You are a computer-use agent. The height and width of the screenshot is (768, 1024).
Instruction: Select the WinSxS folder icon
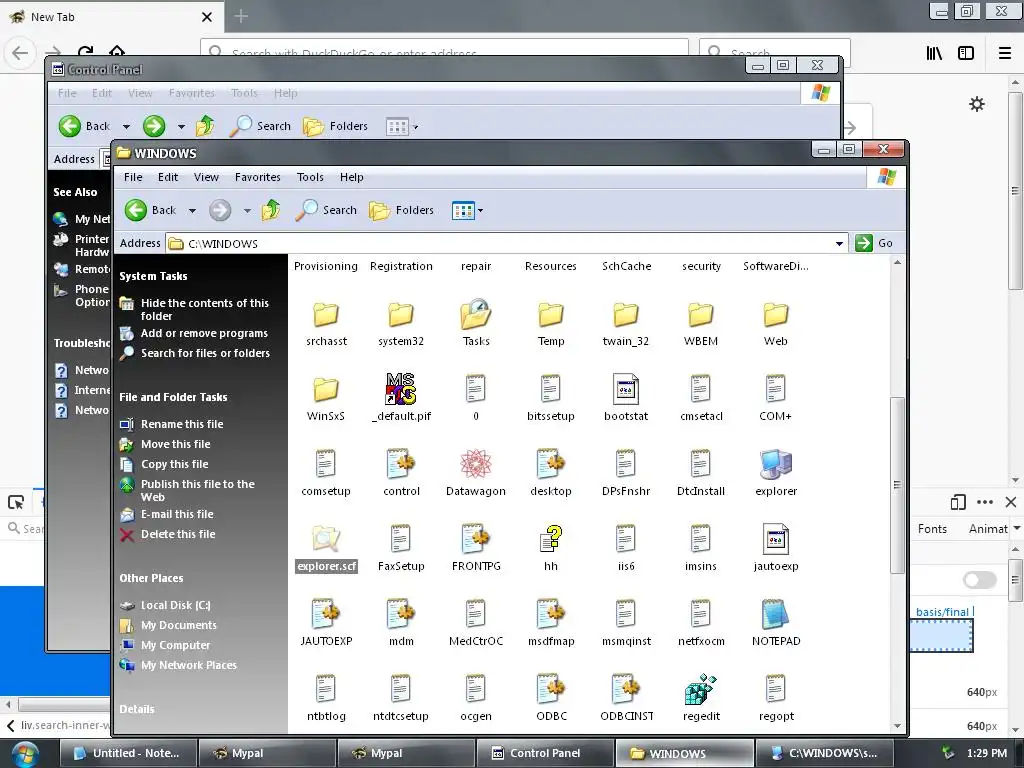tap(325, 389)
